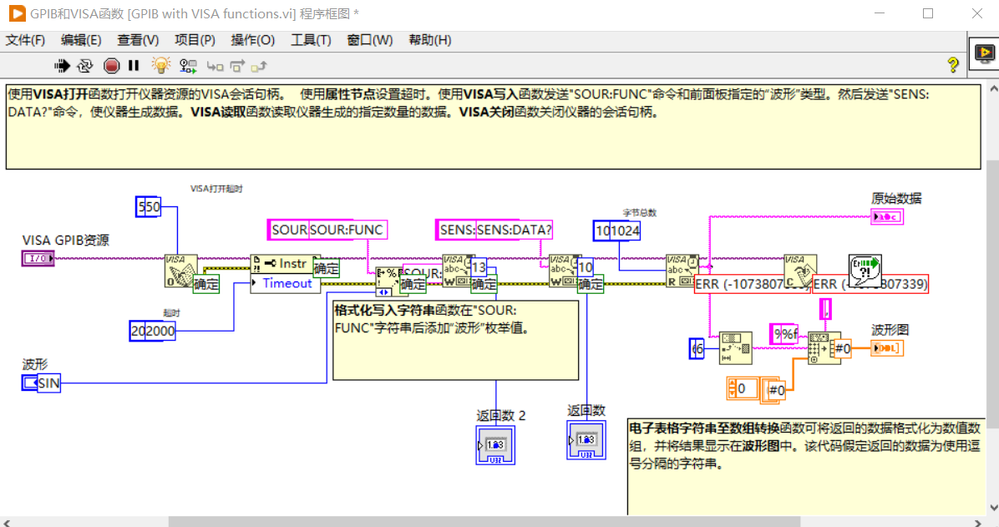This screenshot has width=999, height=527.
Task: Pause execution with the Pause button
Action: pos(133,66)
